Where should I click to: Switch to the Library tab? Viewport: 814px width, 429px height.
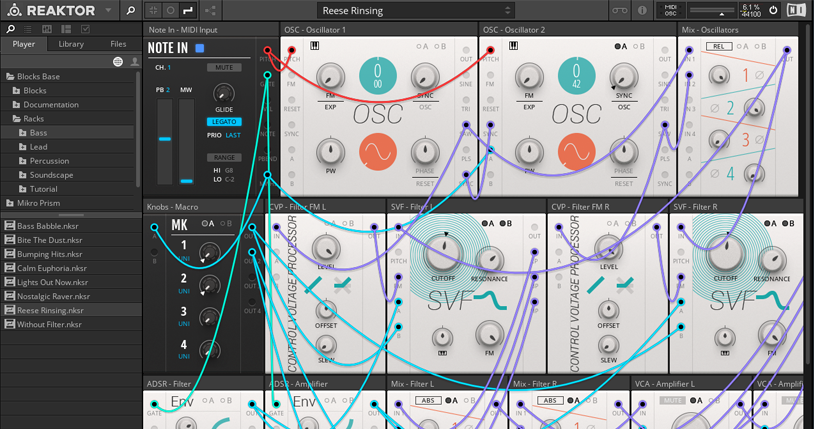(x=71, y=44)
